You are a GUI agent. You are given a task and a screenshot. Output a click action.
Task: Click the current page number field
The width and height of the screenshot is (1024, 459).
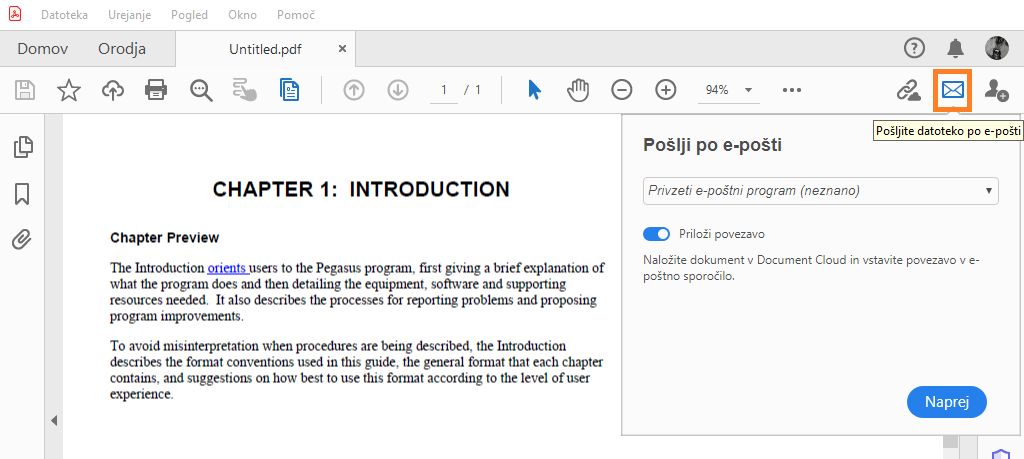tap(444, 90)
